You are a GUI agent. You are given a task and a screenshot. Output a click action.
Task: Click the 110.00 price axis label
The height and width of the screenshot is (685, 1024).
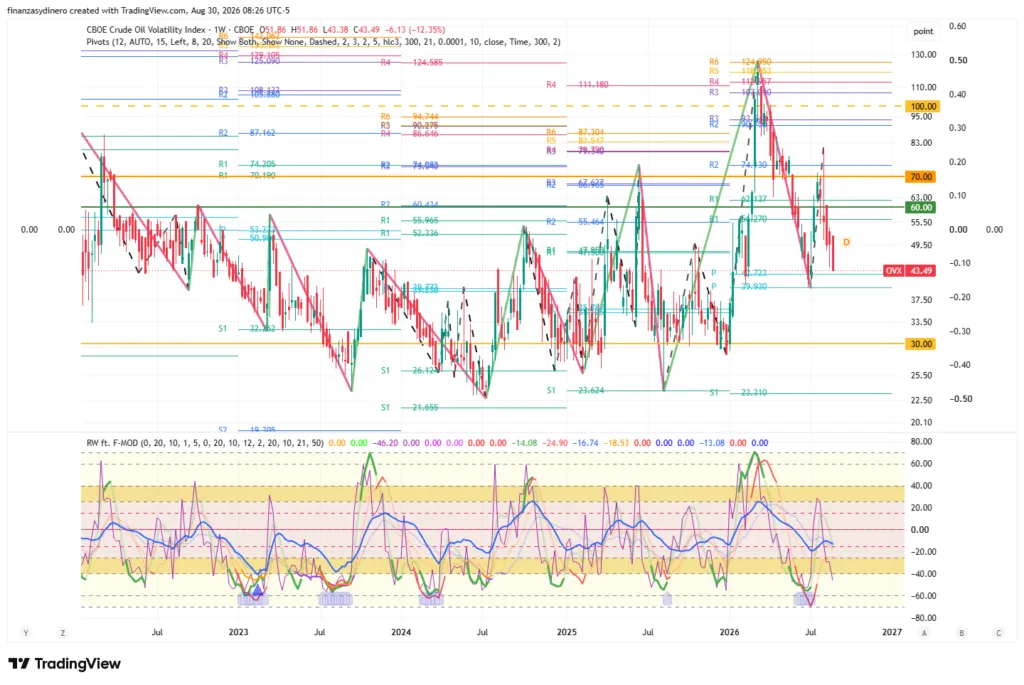click(x=923, y=88)
